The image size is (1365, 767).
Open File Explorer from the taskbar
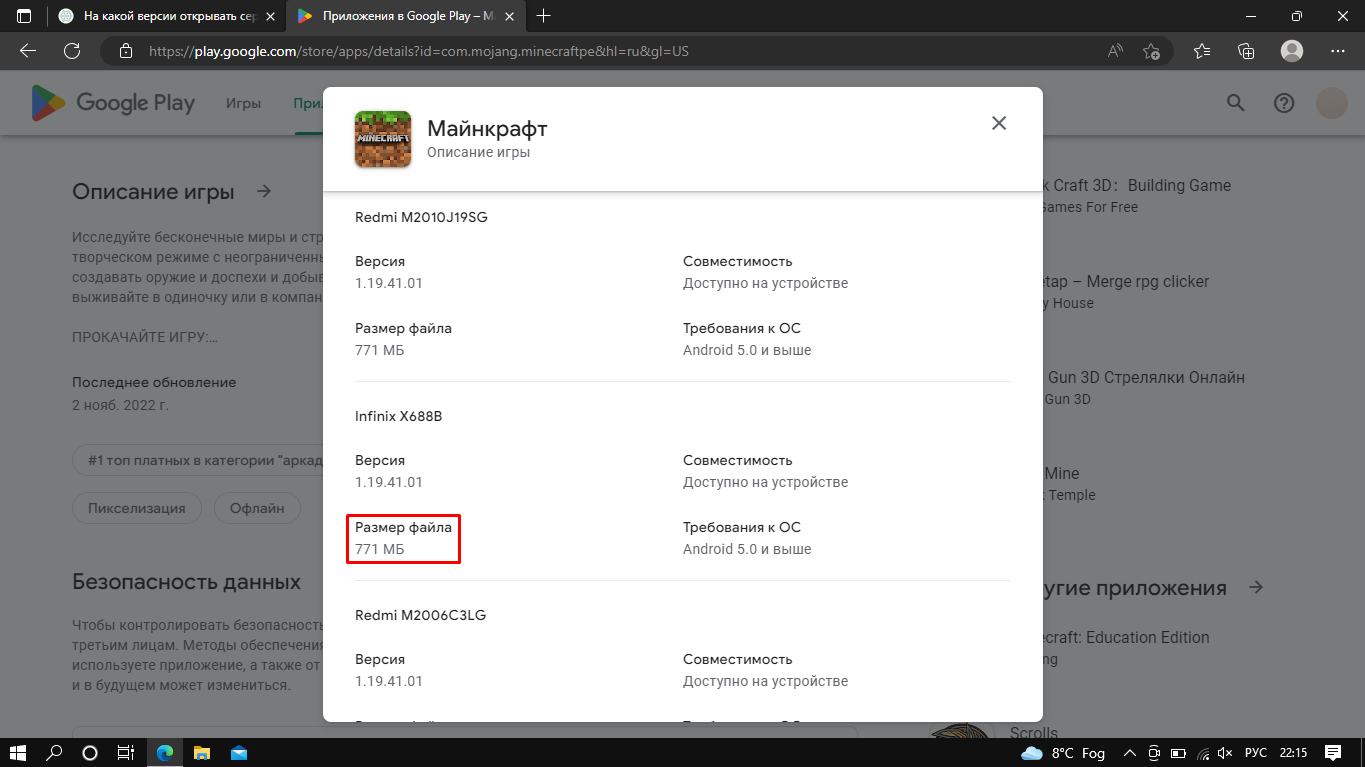(x=202, y=752)
